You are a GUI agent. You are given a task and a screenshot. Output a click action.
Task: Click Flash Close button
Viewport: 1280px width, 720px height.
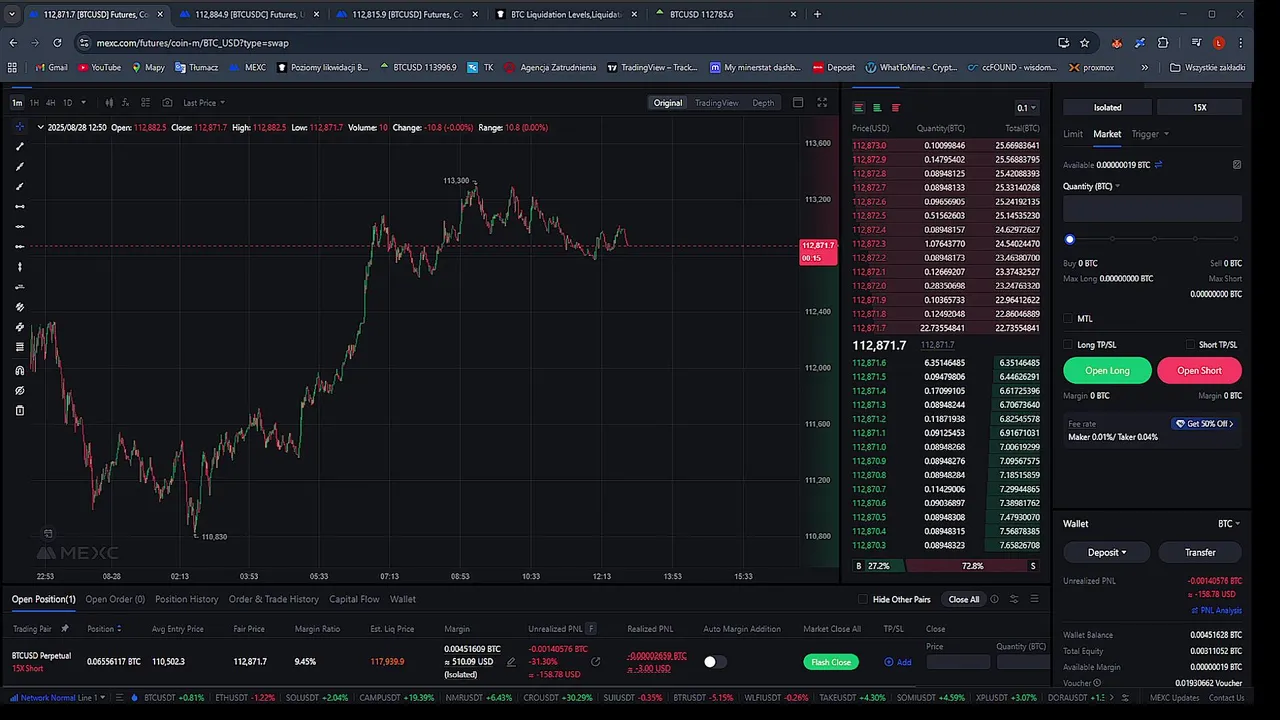831,662
